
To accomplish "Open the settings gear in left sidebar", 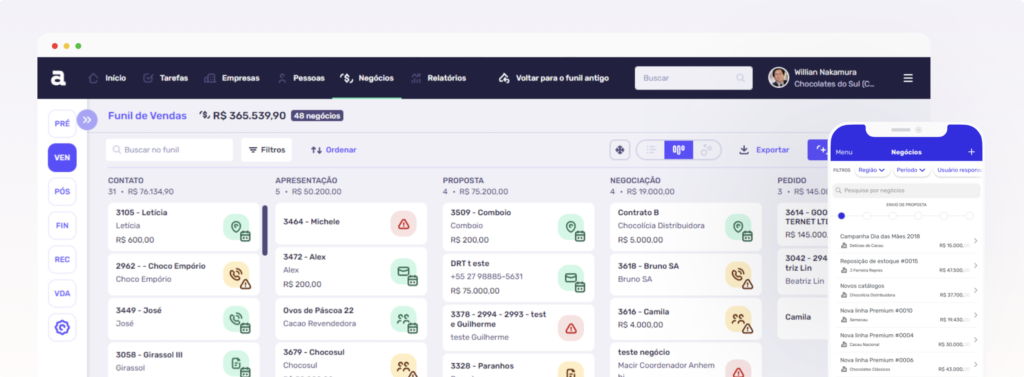I will pyautogui.click(x=62, y=327).
